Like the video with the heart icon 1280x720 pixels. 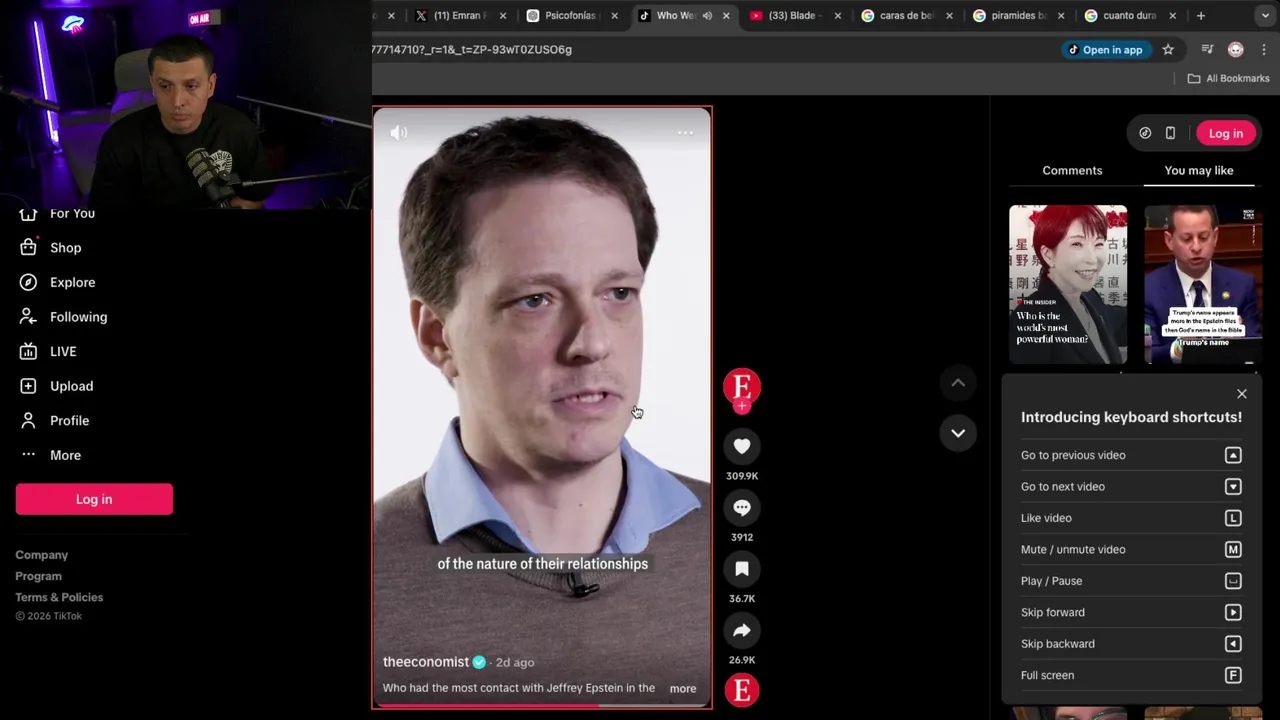pyautogui.click(x=742, y=447)
